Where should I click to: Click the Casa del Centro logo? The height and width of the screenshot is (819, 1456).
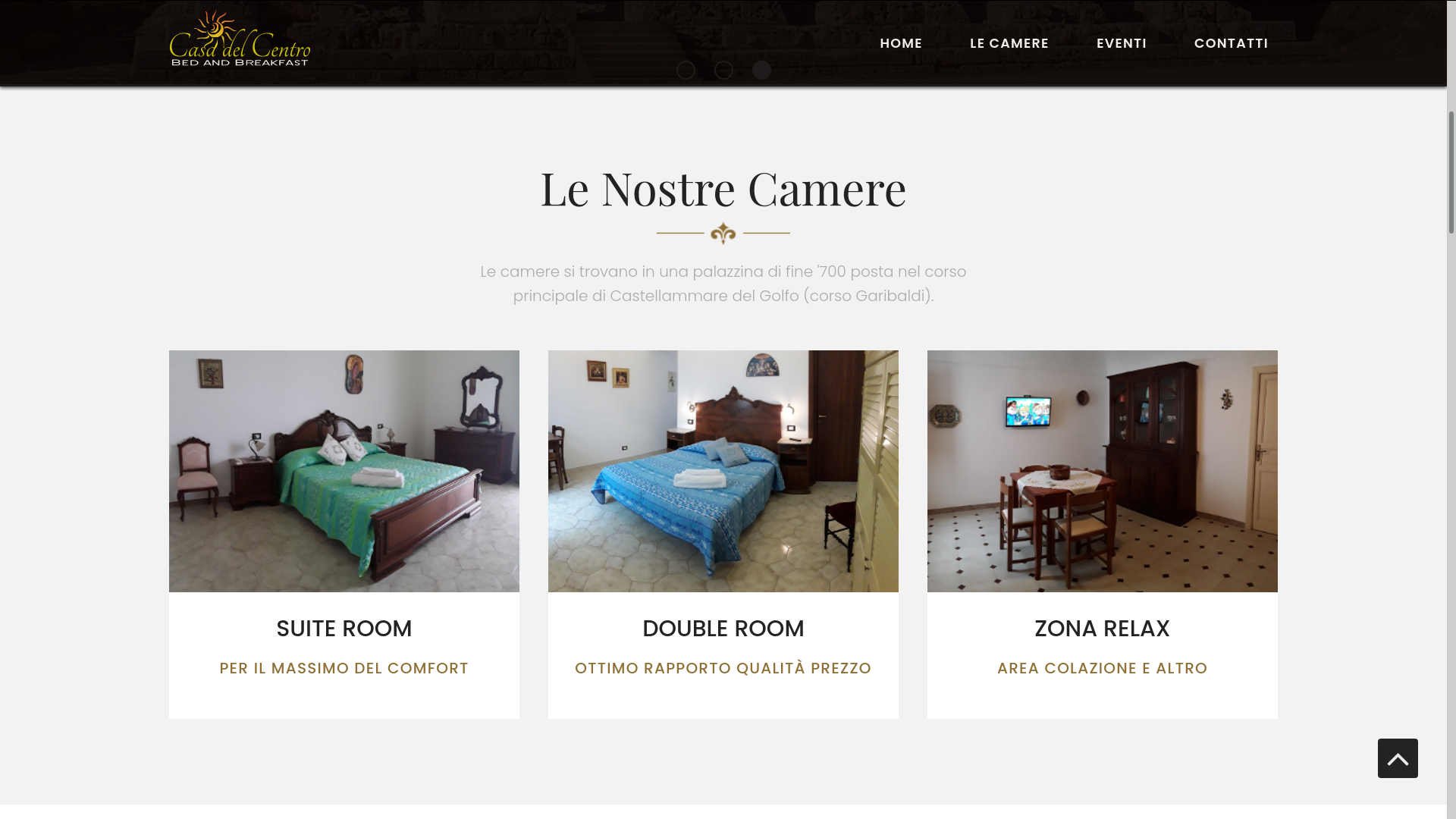click(240, 39)
